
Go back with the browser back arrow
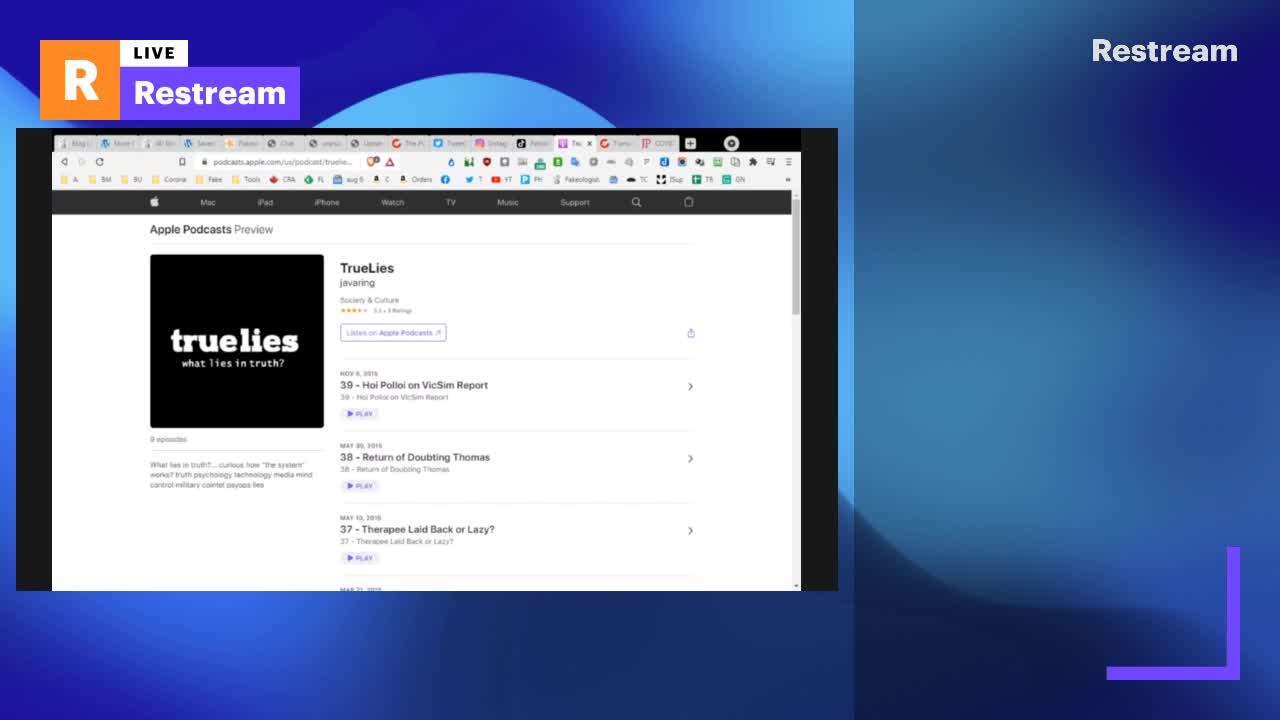coord(64,162)
